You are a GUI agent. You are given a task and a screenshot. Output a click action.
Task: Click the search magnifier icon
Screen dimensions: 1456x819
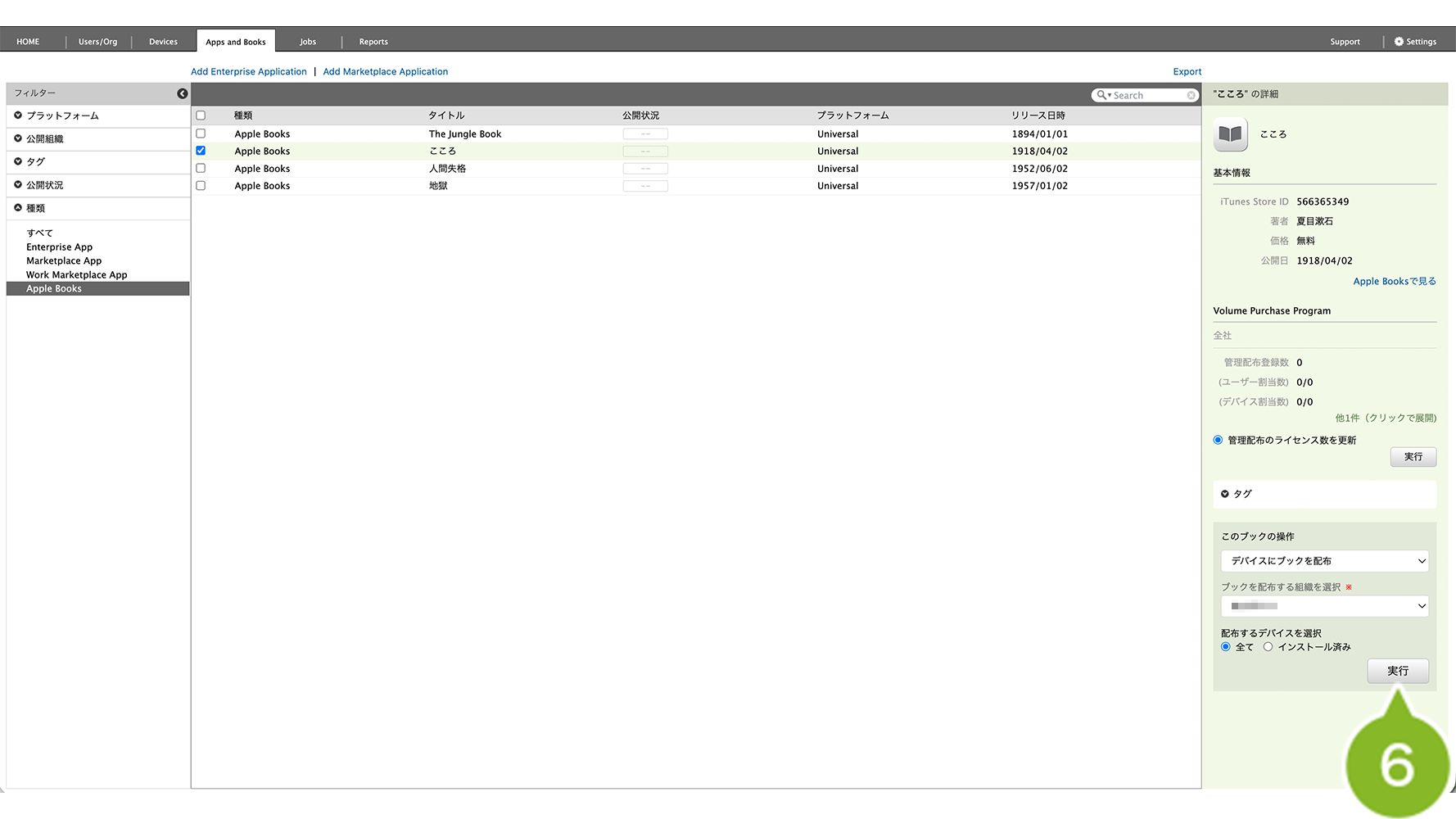tap(1102, 95)
